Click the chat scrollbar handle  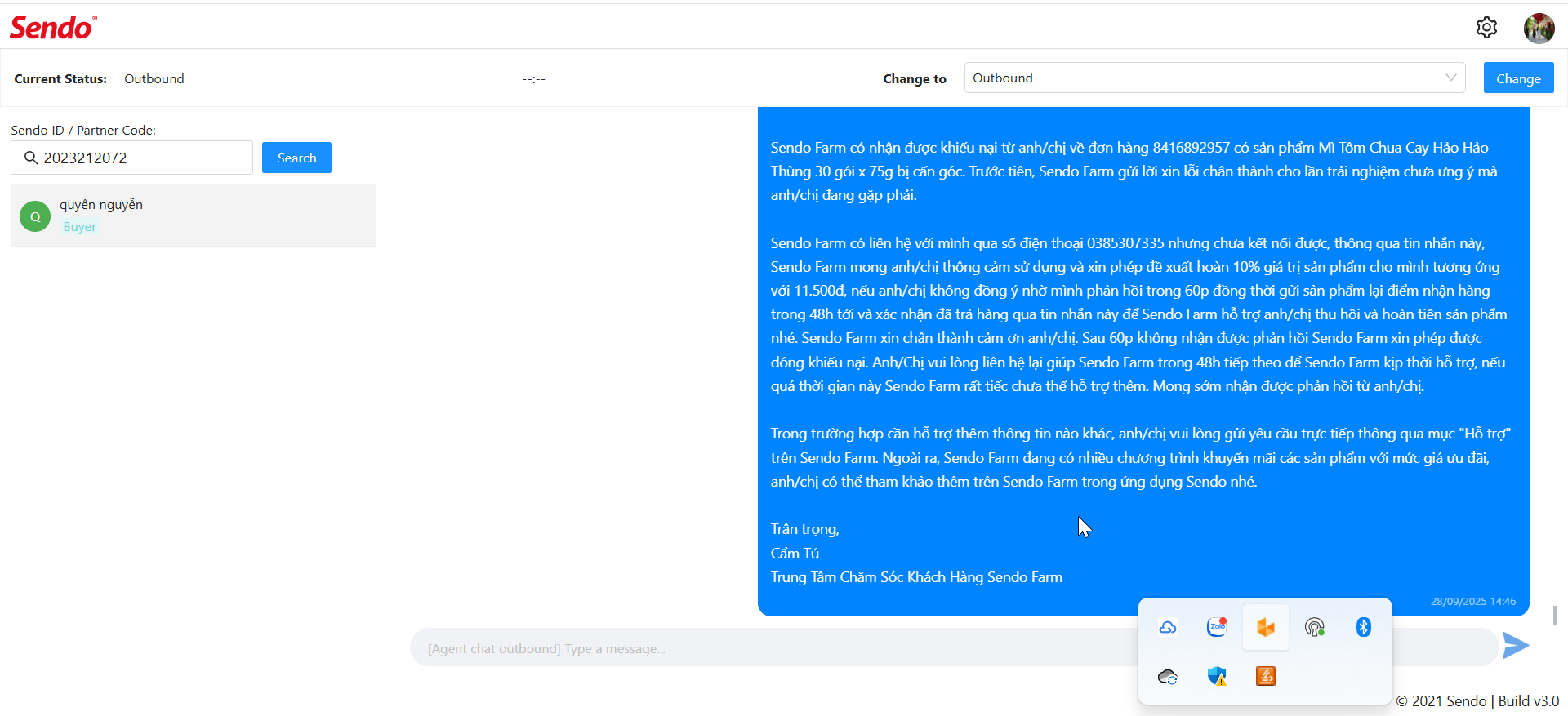point(1556,615)
